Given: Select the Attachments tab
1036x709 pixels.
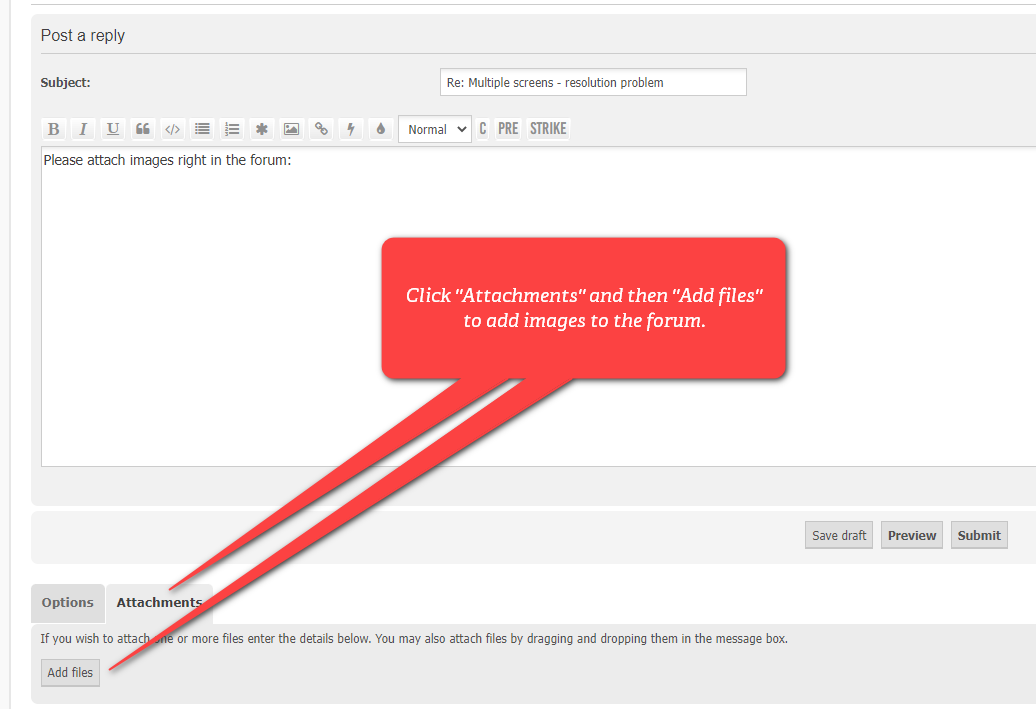Looking at the screenshot, I should click(x=159, y=603).
